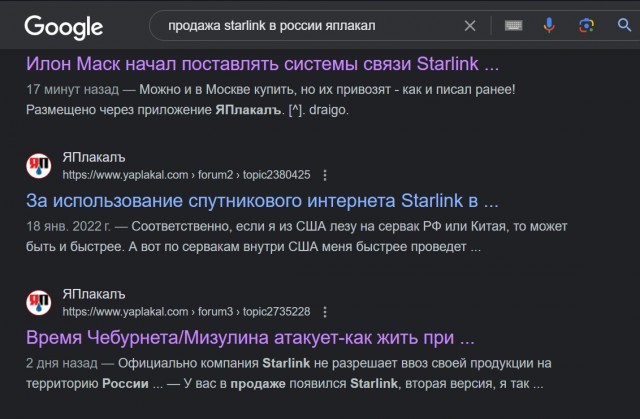Screen dimensions: 640x419
Task: Click the URL yaplakal.com › forum2 › topic2380425
Action: pos(186,175)
